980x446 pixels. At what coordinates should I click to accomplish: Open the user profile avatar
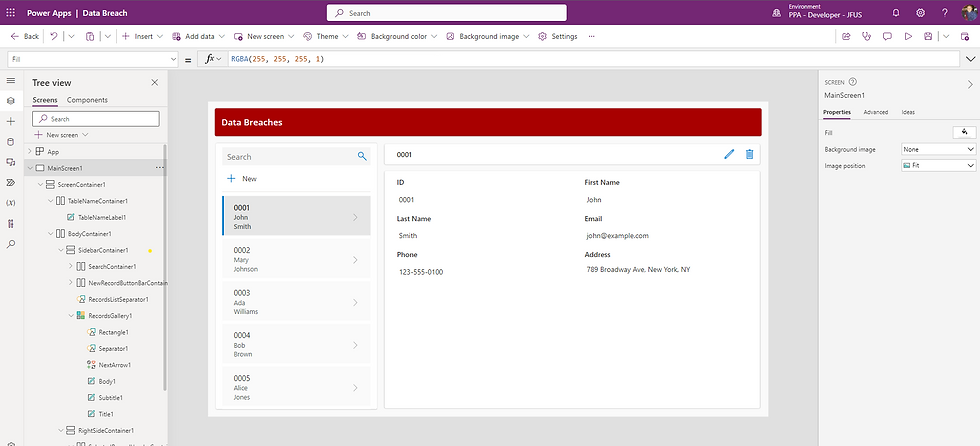[969, 12]
